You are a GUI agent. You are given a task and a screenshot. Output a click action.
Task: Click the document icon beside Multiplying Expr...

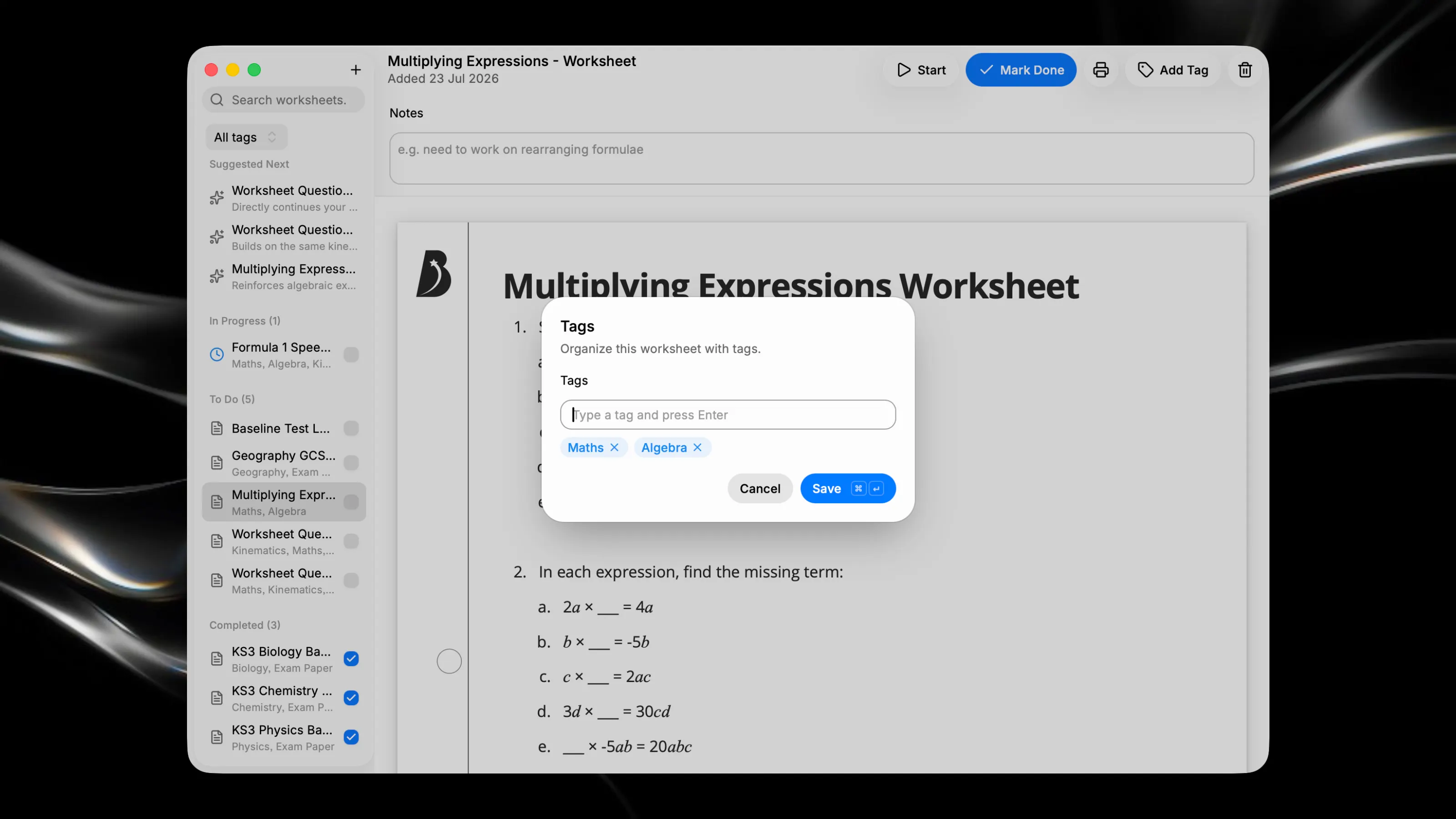[217, 502]
